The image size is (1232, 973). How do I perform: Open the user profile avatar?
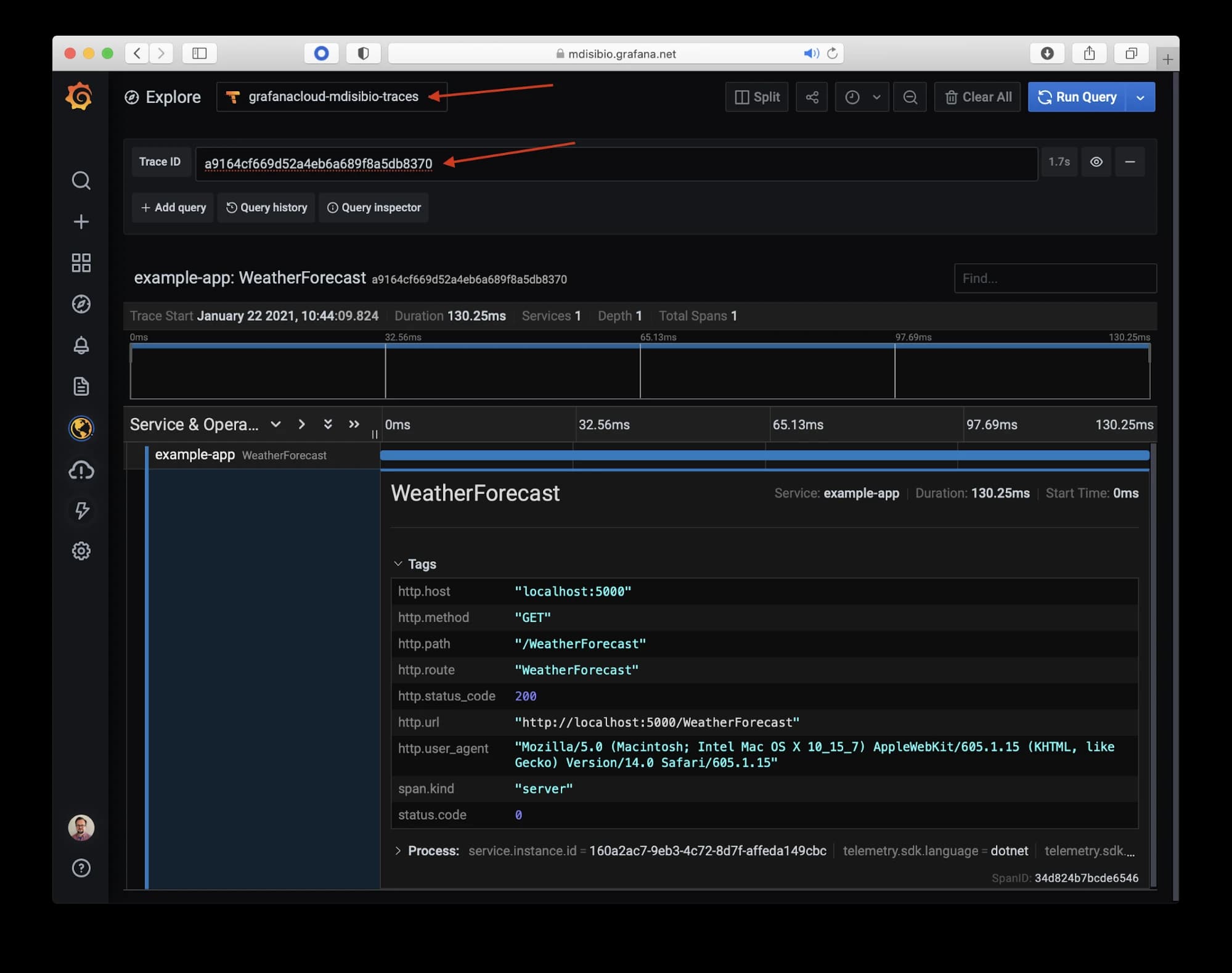point(81,827)
